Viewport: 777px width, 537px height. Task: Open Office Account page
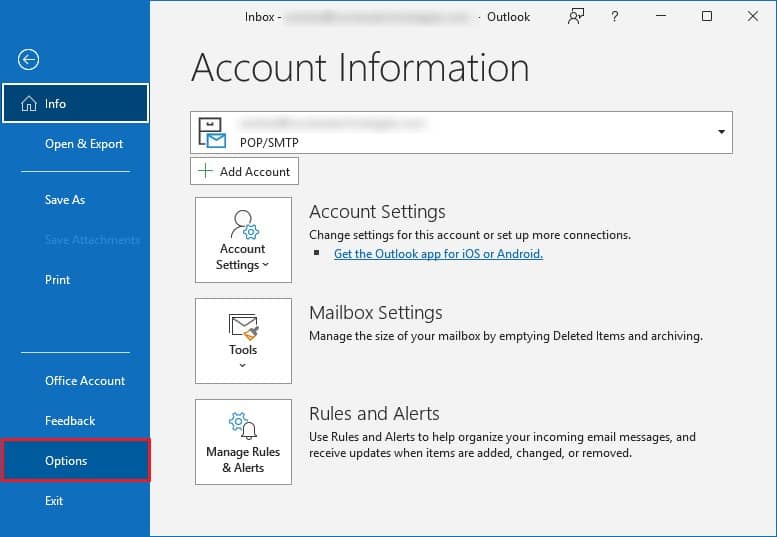(85, 381)
